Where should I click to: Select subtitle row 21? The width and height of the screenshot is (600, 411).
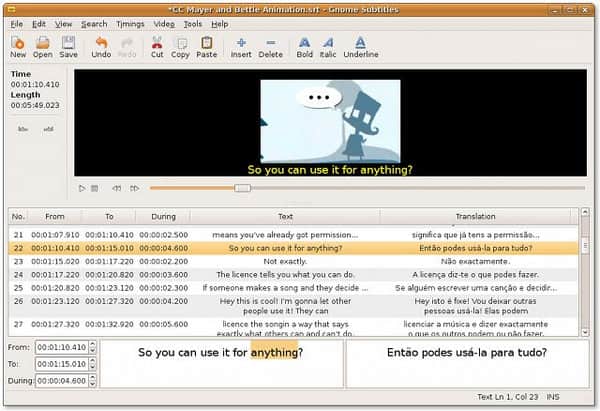coord(293,235)
